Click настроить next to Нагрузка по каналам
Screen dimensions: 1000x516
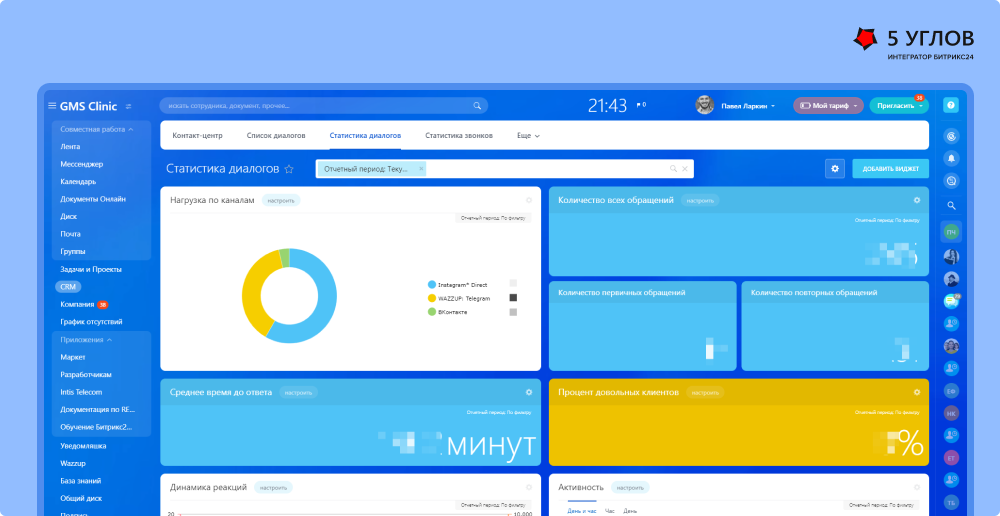pyautogui.click(x=281, y=200)
